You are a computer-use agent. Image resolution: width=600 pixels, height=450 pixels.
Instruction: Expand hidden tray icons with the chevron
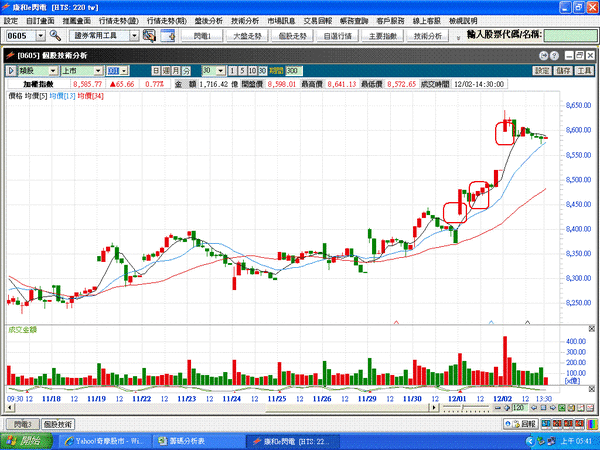pyautogui.click(x=530, y=441)
